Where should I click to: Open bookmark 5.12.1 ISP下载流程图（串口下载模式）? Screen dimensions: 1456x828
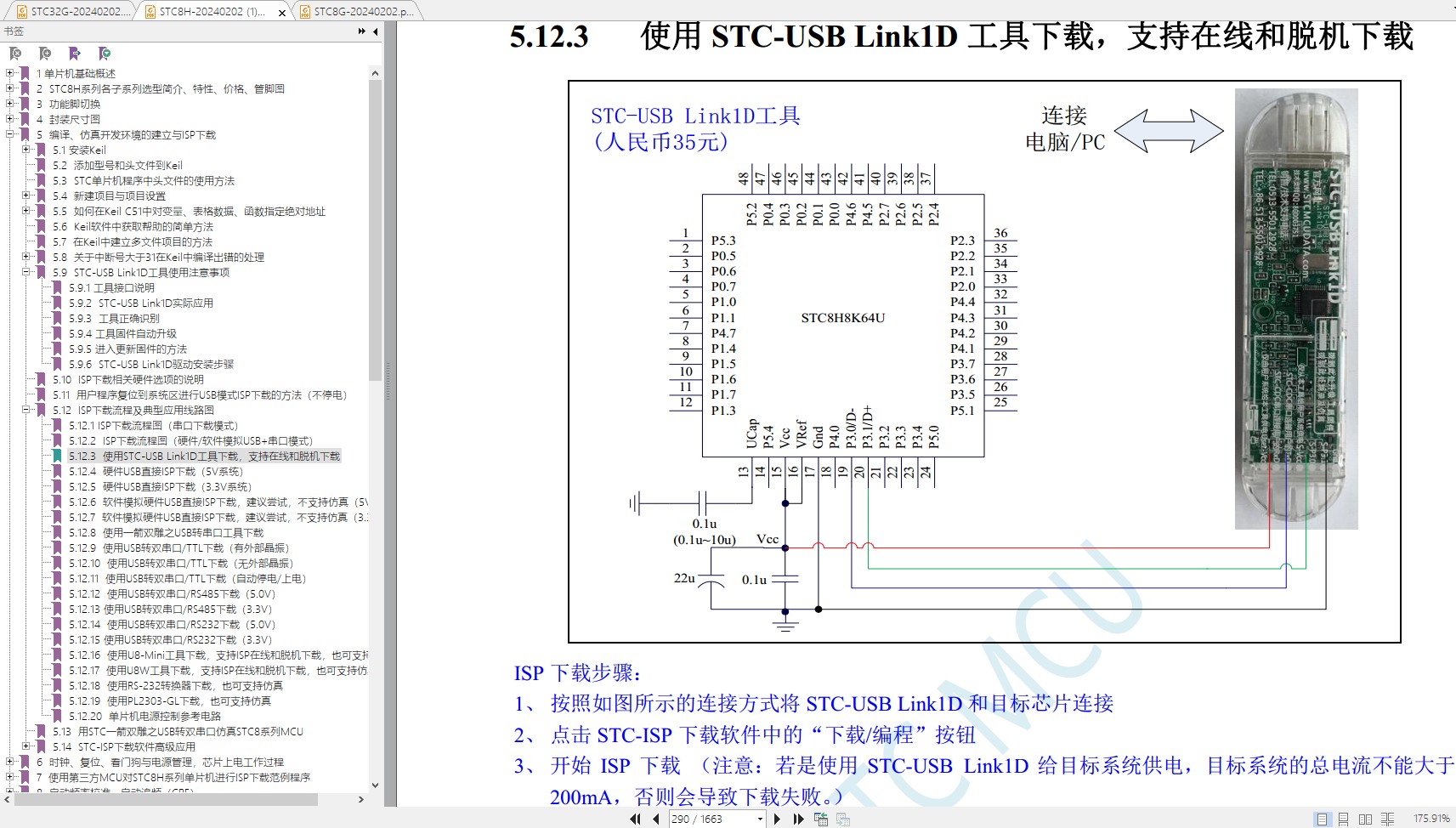pos(153,426)
